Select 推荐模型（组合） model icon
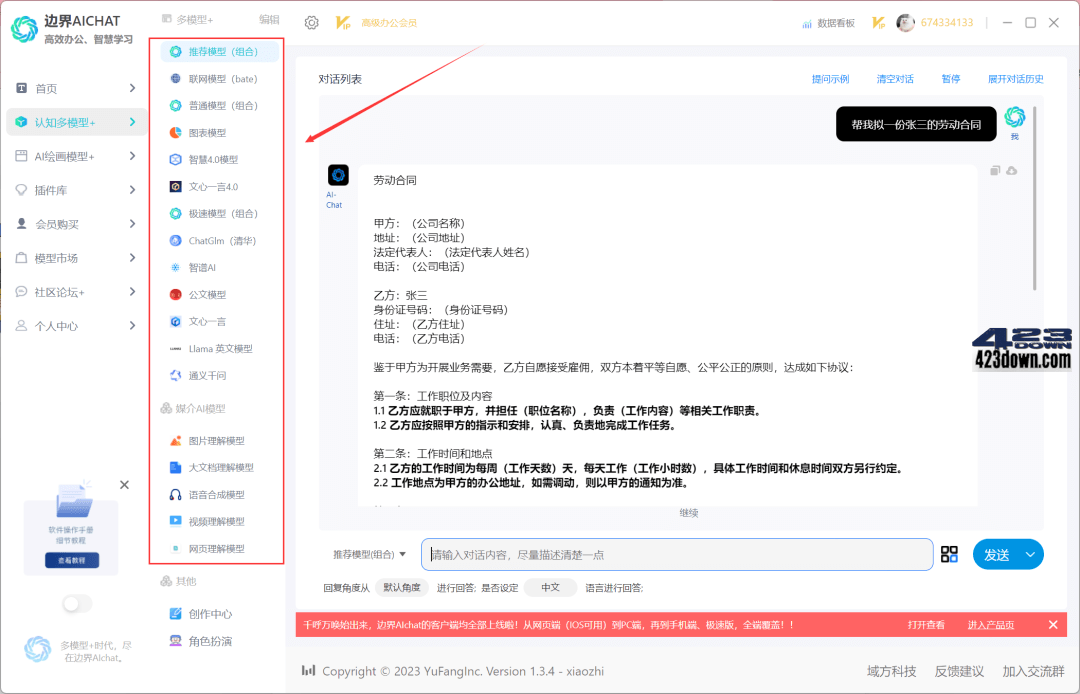 [x=176, y=52]
